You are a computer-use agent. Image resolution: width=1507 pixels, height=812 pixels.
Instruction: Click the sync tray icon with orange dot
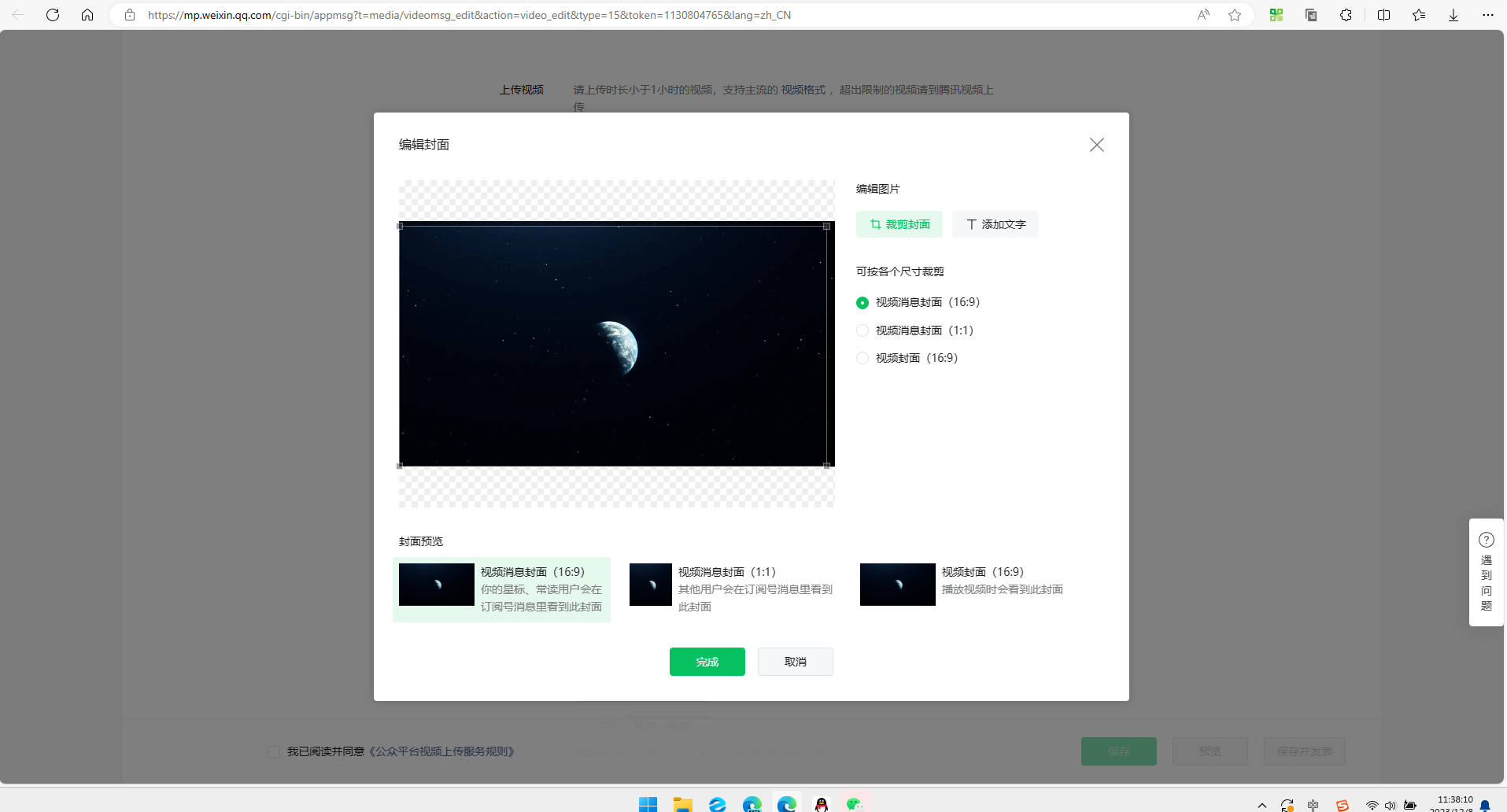pos(1287,805)
